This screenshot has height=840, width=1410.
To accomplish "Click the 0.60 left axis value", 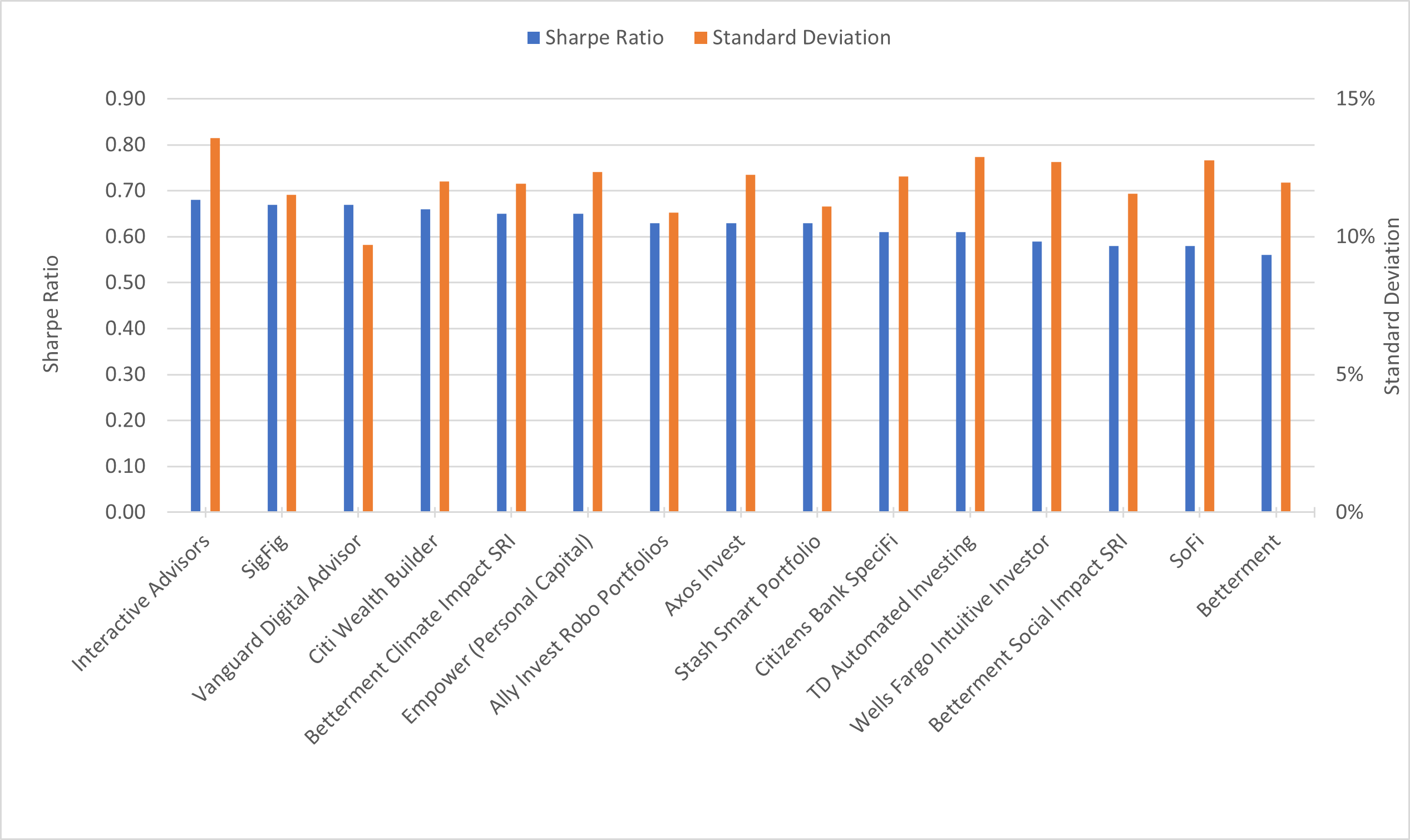I will pos(126,236).
